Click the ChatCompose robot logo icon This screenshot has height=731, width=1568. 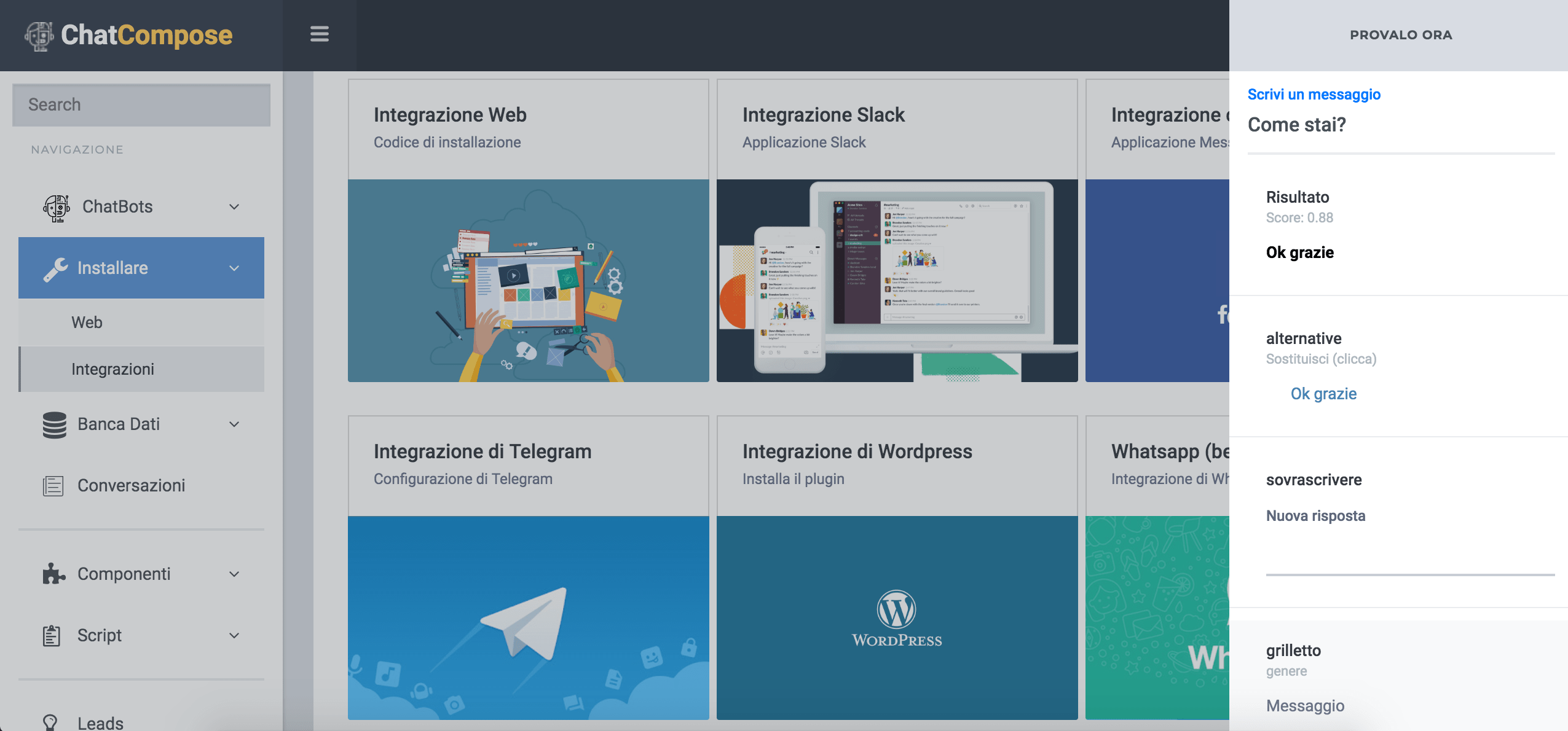pos(39,36)
